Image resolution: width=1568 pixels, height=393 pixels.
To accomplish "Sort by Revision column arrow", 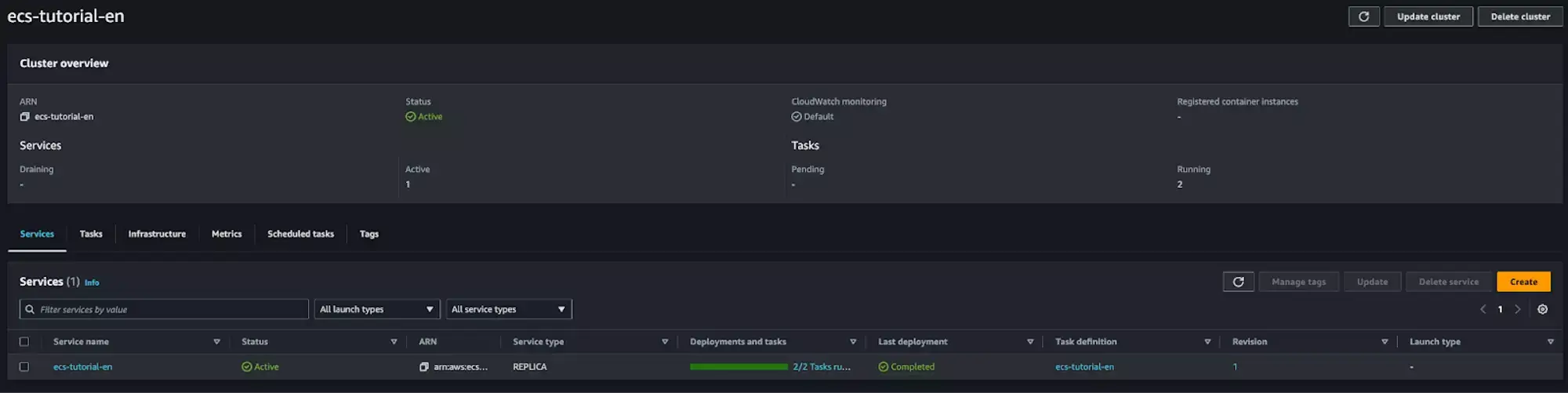I will [1385, 342].
